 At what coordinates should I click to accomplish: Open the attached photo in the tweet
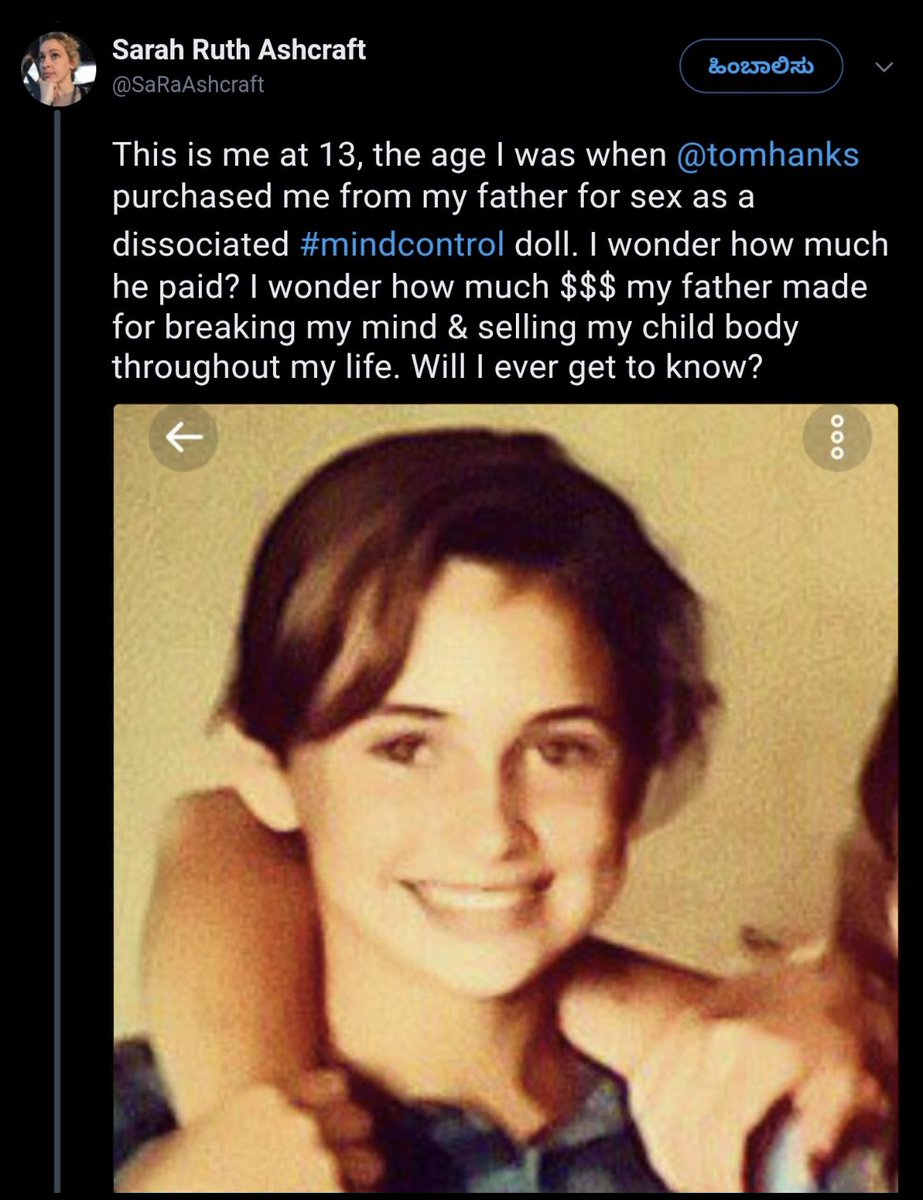(505, 798)
